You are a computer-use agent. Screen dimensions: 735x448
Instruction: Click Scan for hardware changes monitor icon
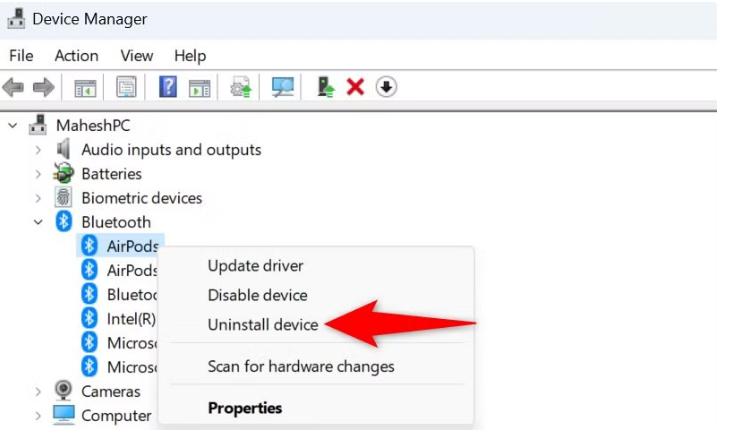pos(283,87)
